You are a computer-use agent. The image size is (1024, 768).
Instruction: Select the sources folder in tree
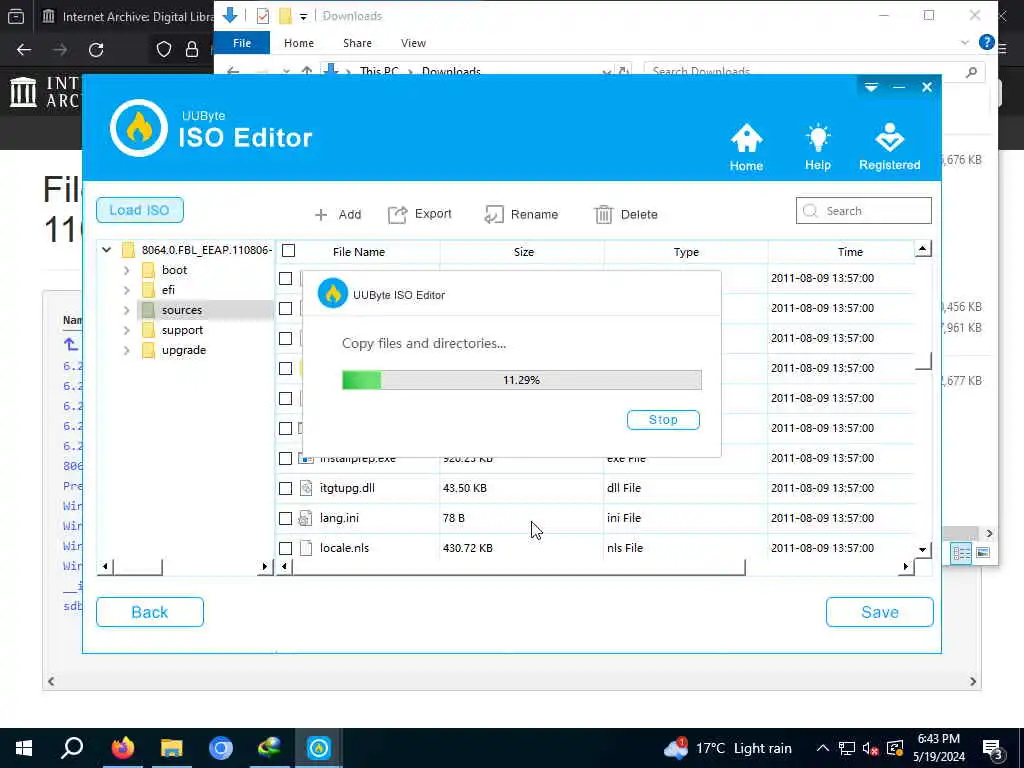(x=182, y=310)
